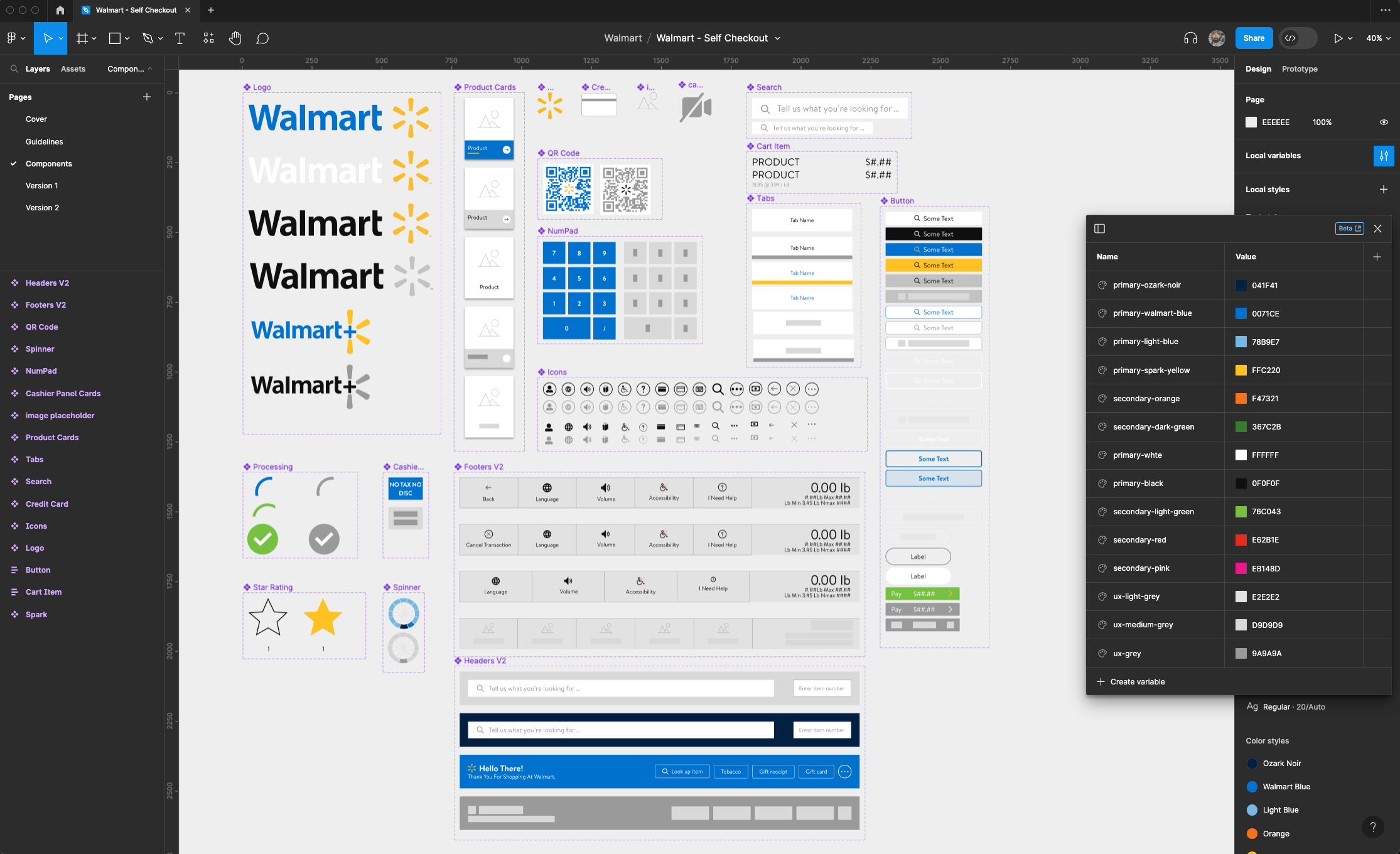Open Figma main menu dropdown
Image resolution: width=1400 pixels, height=854 pixels.
16,38
